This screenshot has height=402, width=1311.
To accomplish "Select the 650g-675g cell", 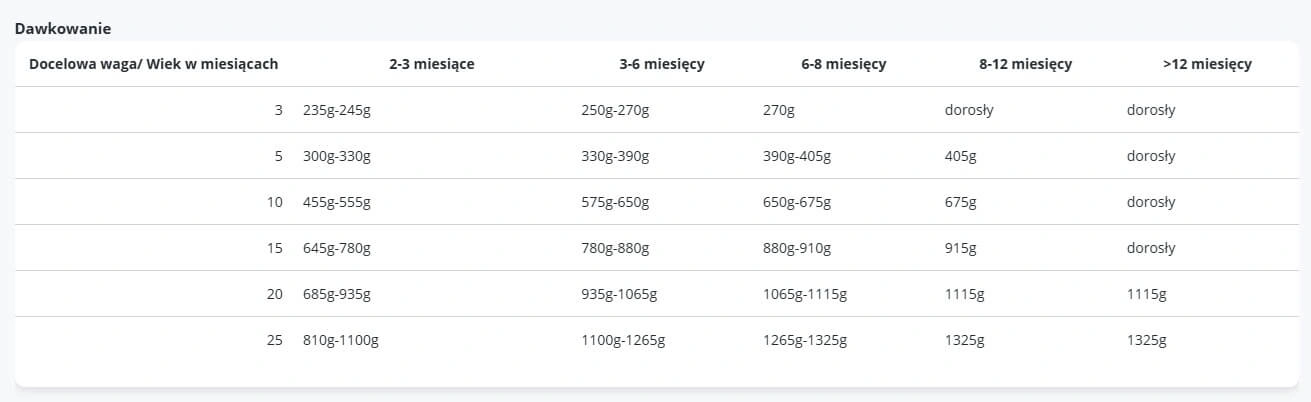I will coord(796,202).
